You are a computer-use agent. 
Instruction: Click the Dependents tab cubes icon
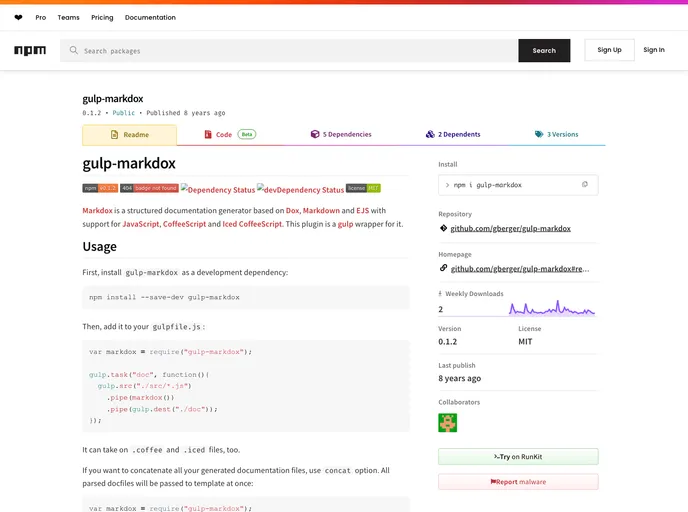[430, 134]
